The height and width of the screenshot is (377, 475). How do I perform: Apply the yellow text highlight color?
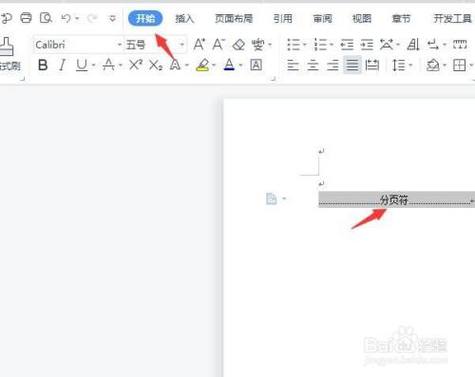coord(203,65)
